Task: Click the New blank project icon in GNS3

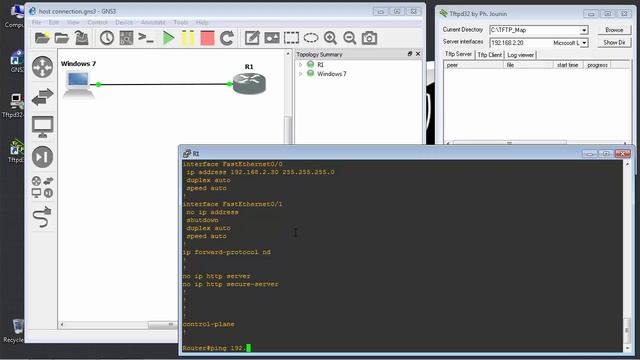Action: [42, 38]
